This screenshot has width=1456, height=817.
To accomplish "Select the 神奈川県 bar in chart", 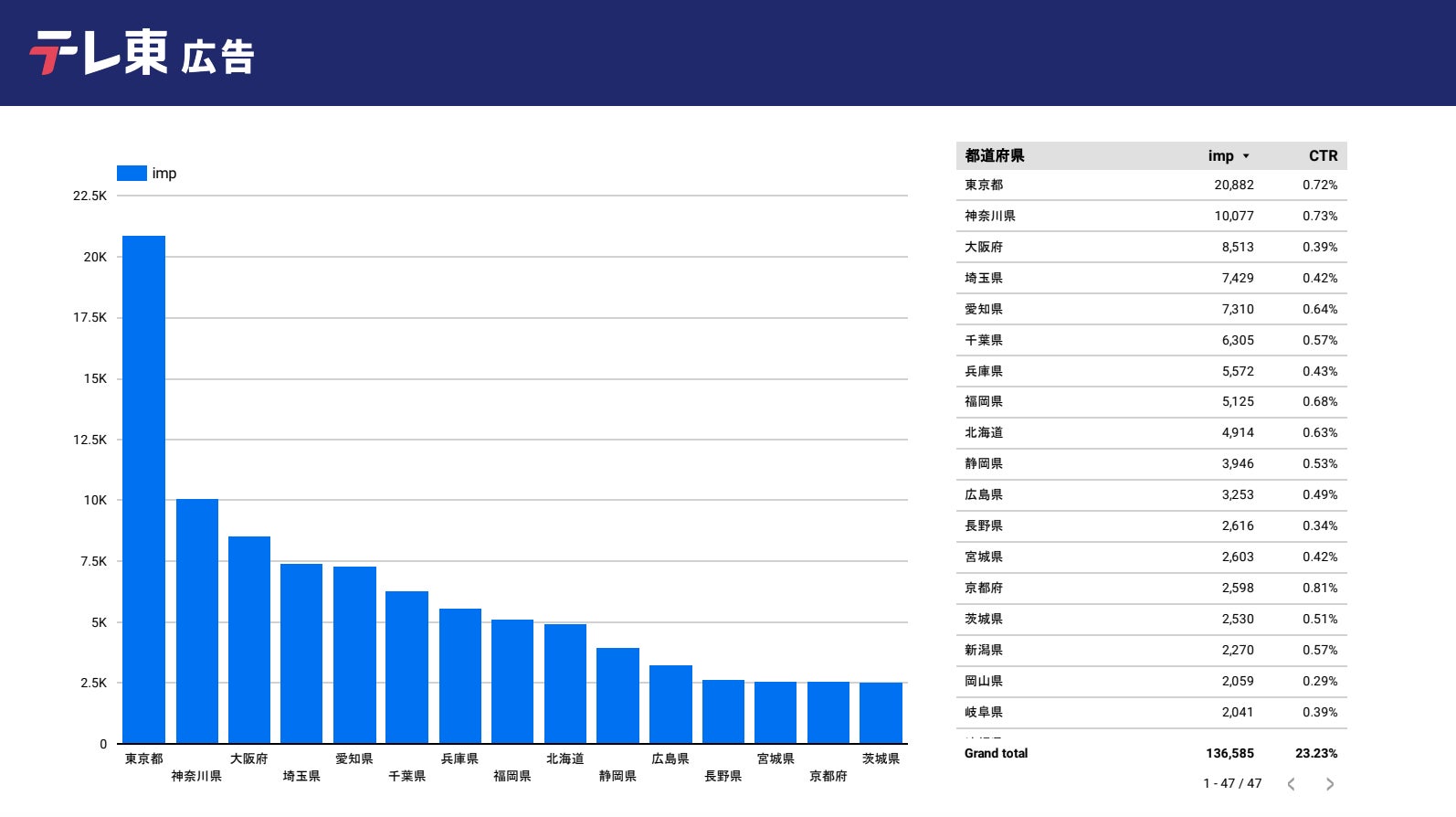I will point(197,621).
